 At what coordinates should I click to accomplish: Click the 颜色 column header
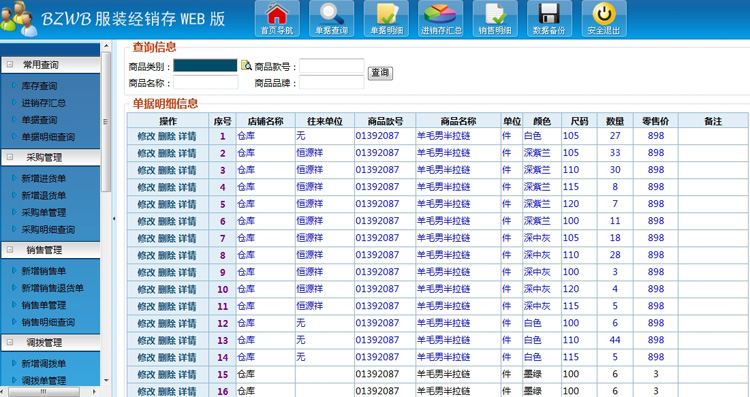pyautogui.click(x=541, y=121)
